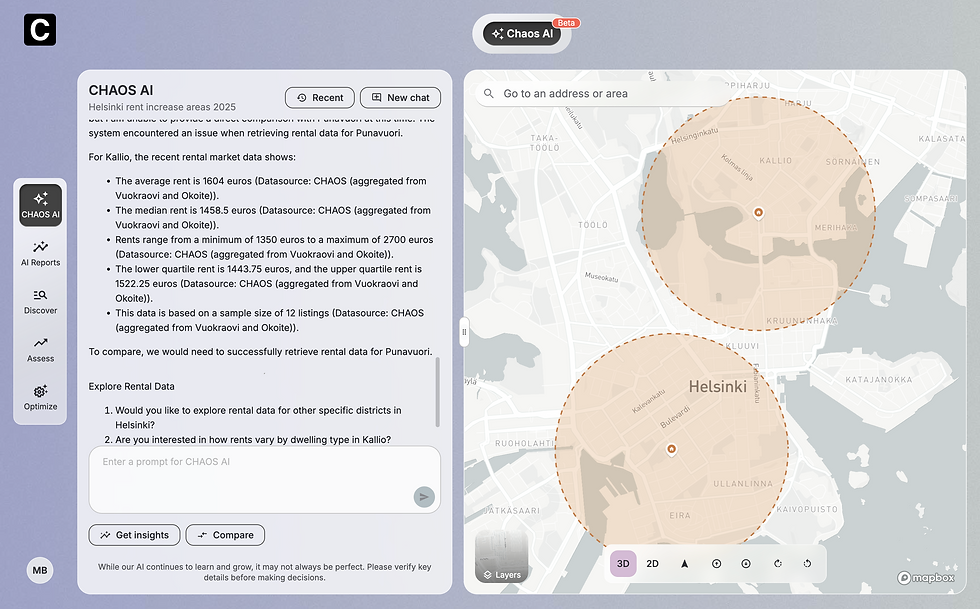Click the lower quartile rent 1443.75 euros bullet
This screenshot has height=609, width=980.
[x=268, y=284]
